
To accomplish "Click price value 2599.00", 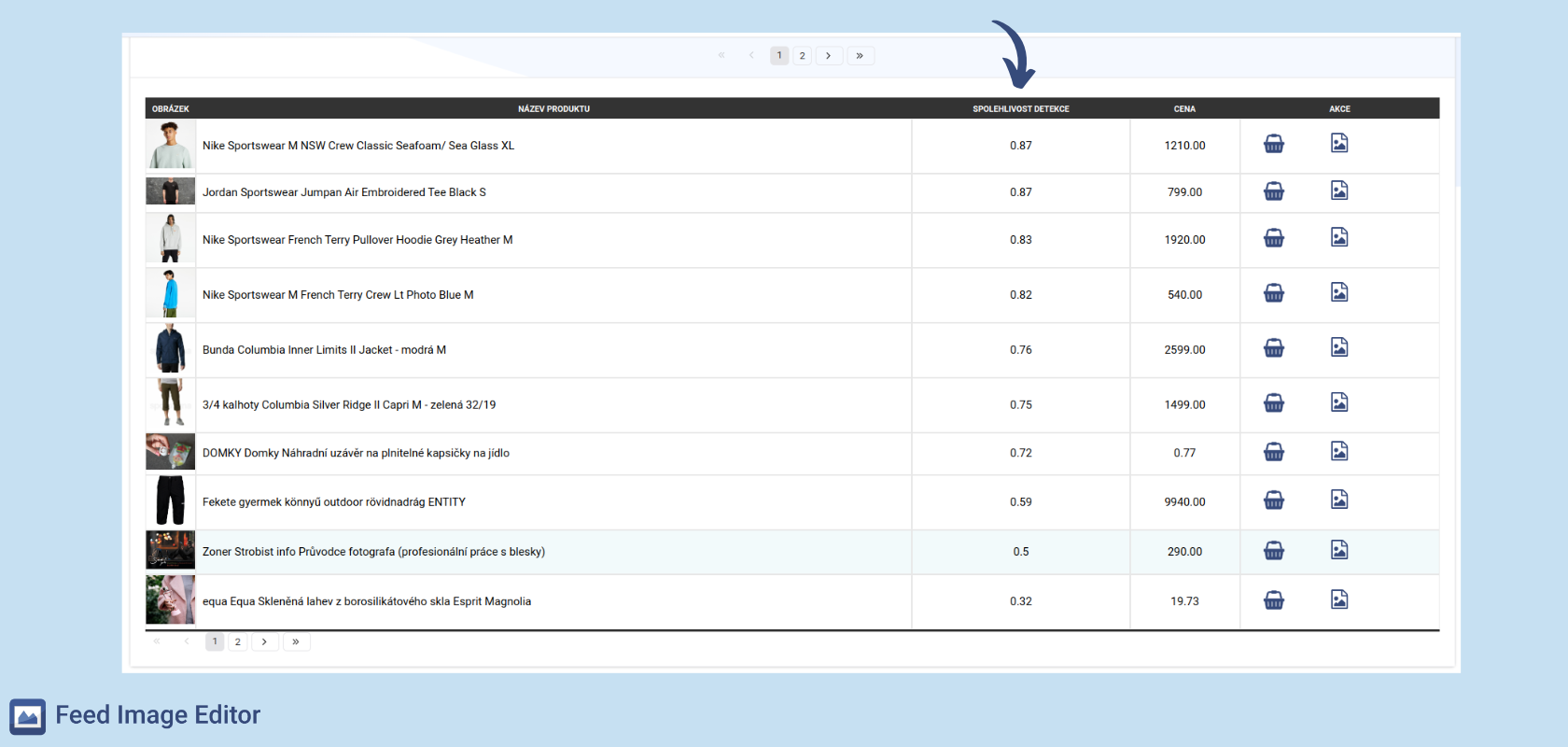I will tap(1184, 350).
